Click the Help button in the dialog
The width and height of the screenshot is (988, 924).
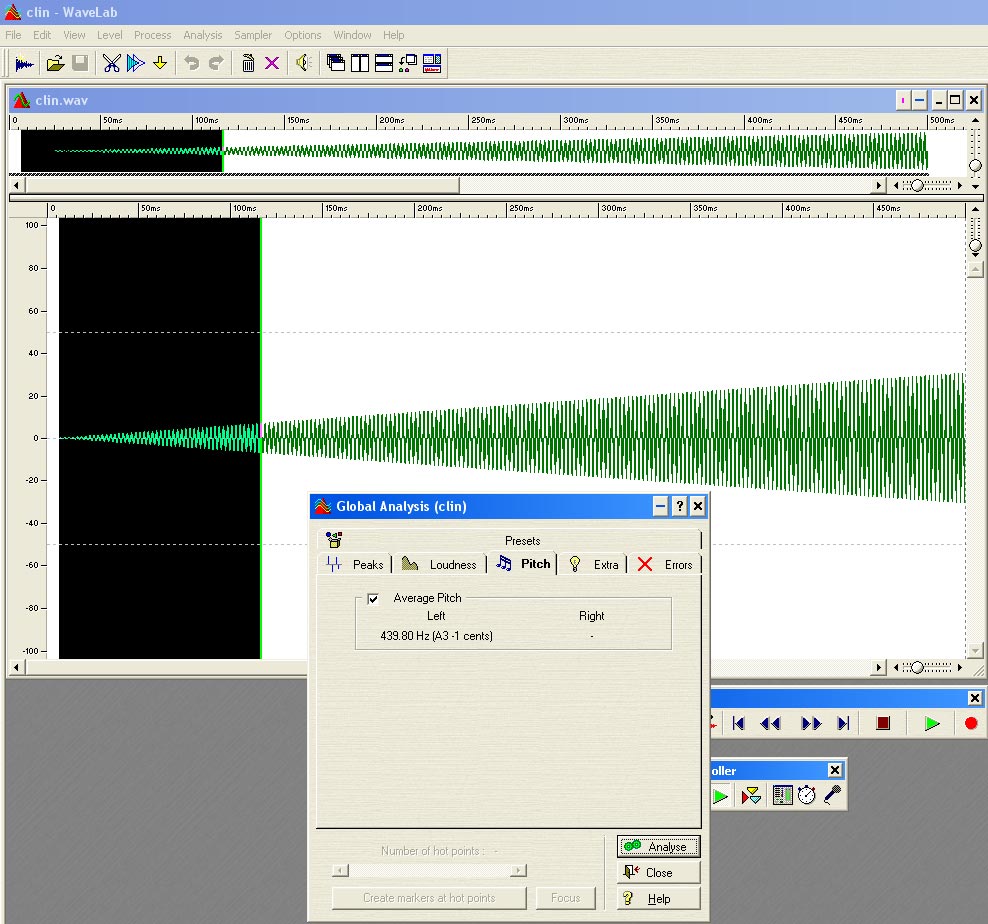pyautogui.click(x=658, y=898)
